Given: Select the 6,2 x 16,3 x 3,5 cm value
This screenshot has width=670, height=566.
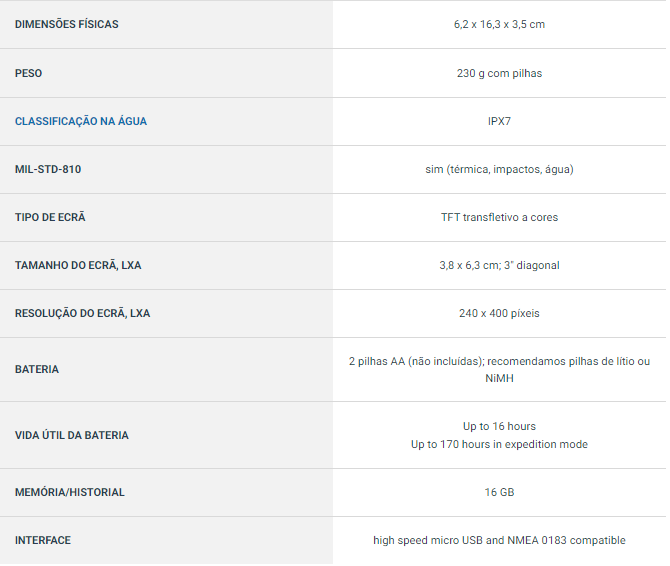Looking at the screenshot, I should pos(499,24).
